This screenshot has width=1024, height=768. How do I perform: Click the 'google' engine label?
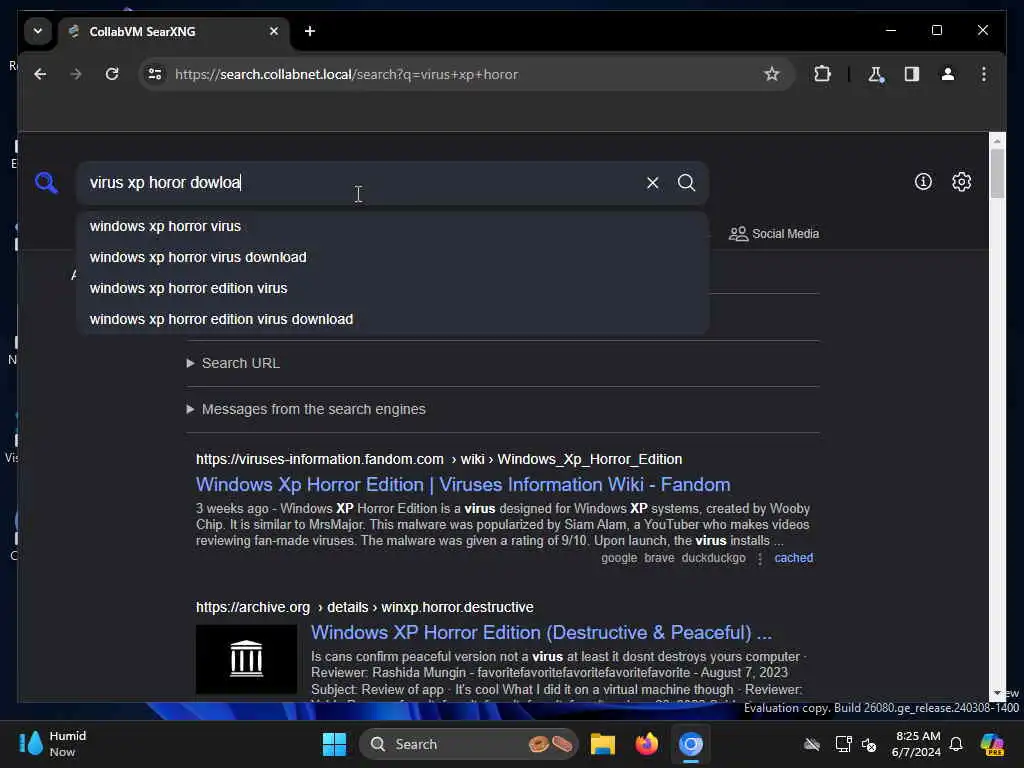point(619,558)
